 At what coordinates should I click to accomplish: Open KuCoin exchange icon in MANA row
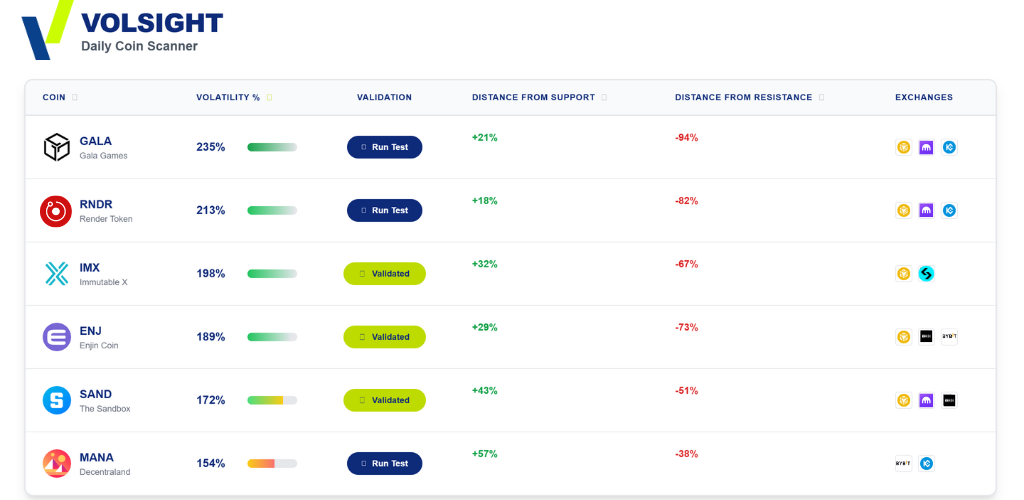pos(926,463)
